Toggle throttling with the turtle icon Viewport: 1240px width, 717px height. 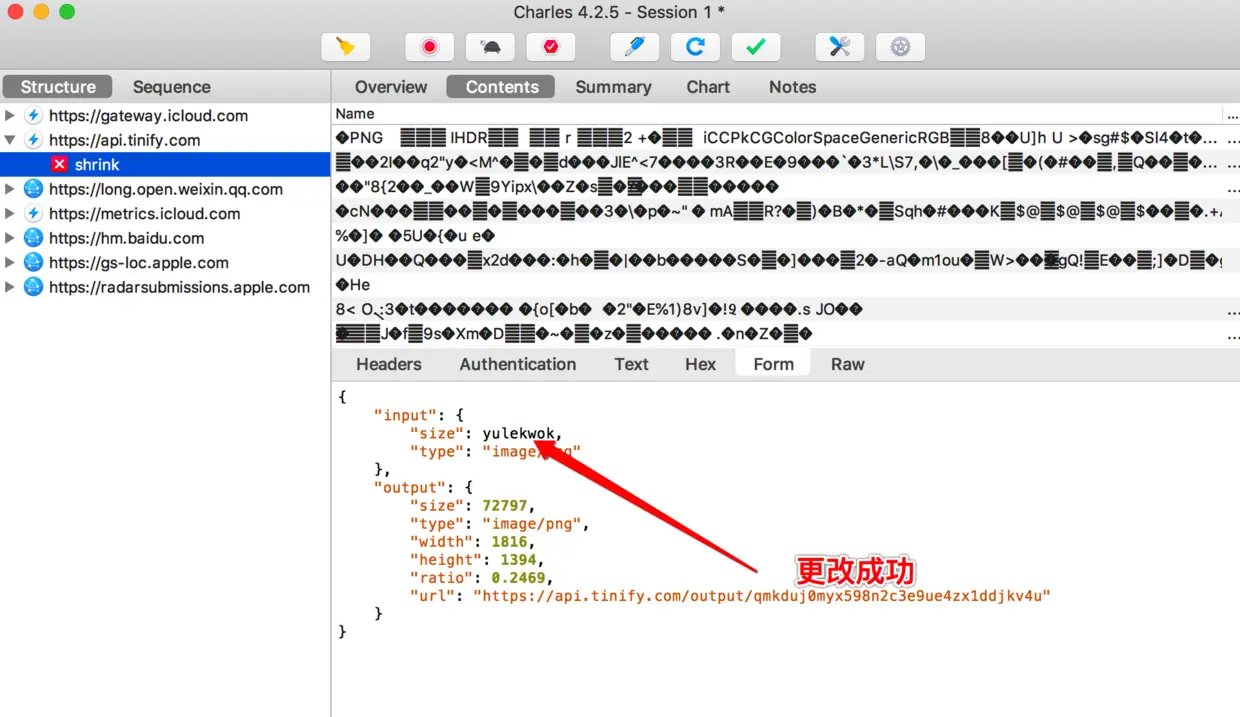[491, 47]
